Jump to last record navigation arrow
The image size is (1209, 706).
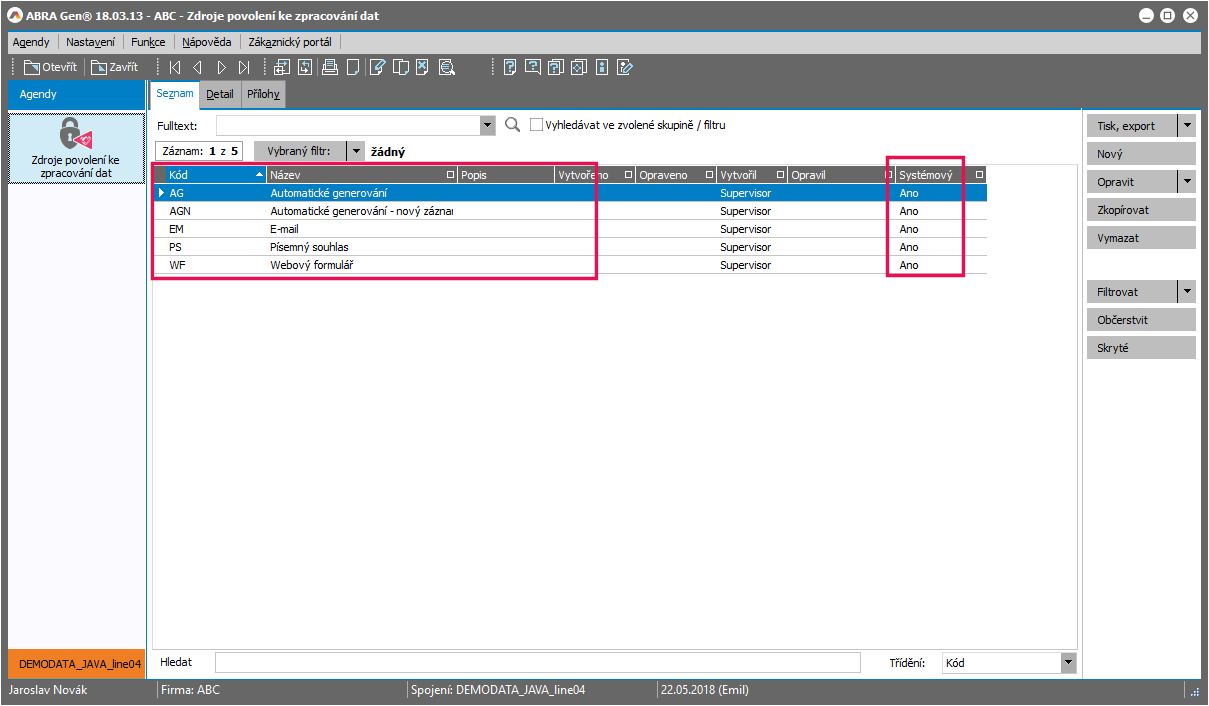(244, 68)
